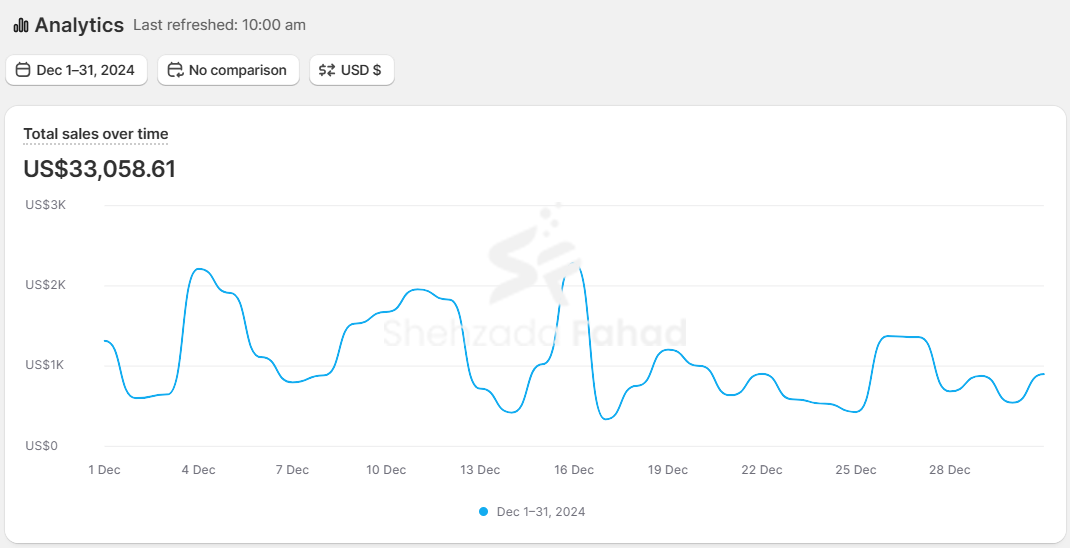The image size is (1070, 548).
Task: Click the Analytics page heading
Action: click(x=79, y=25)
